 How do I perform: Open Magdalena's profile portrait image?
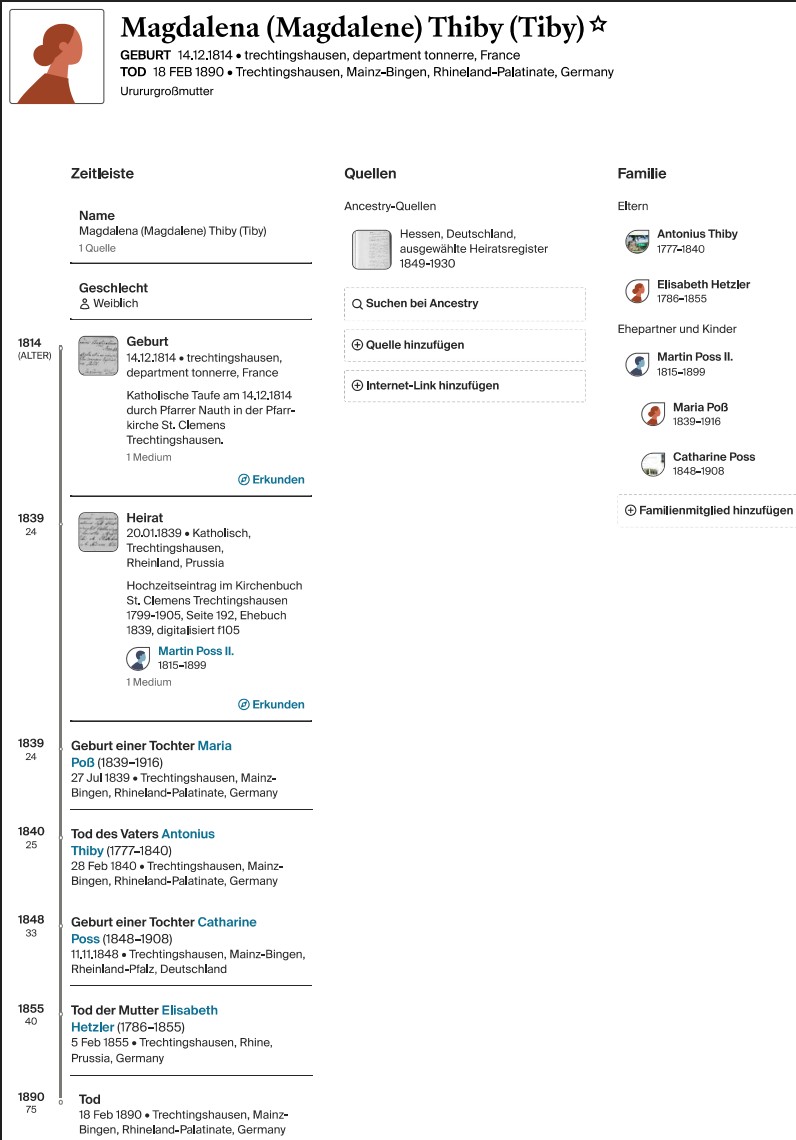tap(57, 57)
